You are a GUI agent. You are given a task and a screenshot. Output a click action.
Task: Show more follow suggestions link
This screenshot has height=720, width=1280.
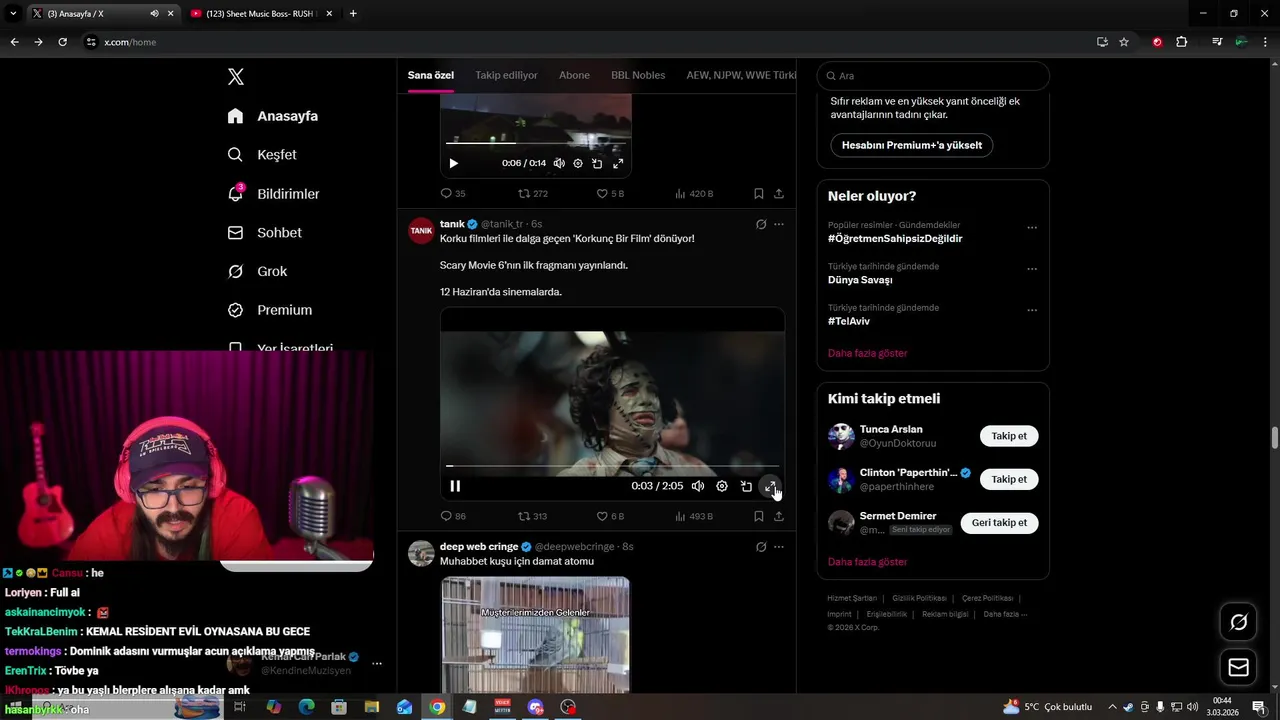click(868, 562)
